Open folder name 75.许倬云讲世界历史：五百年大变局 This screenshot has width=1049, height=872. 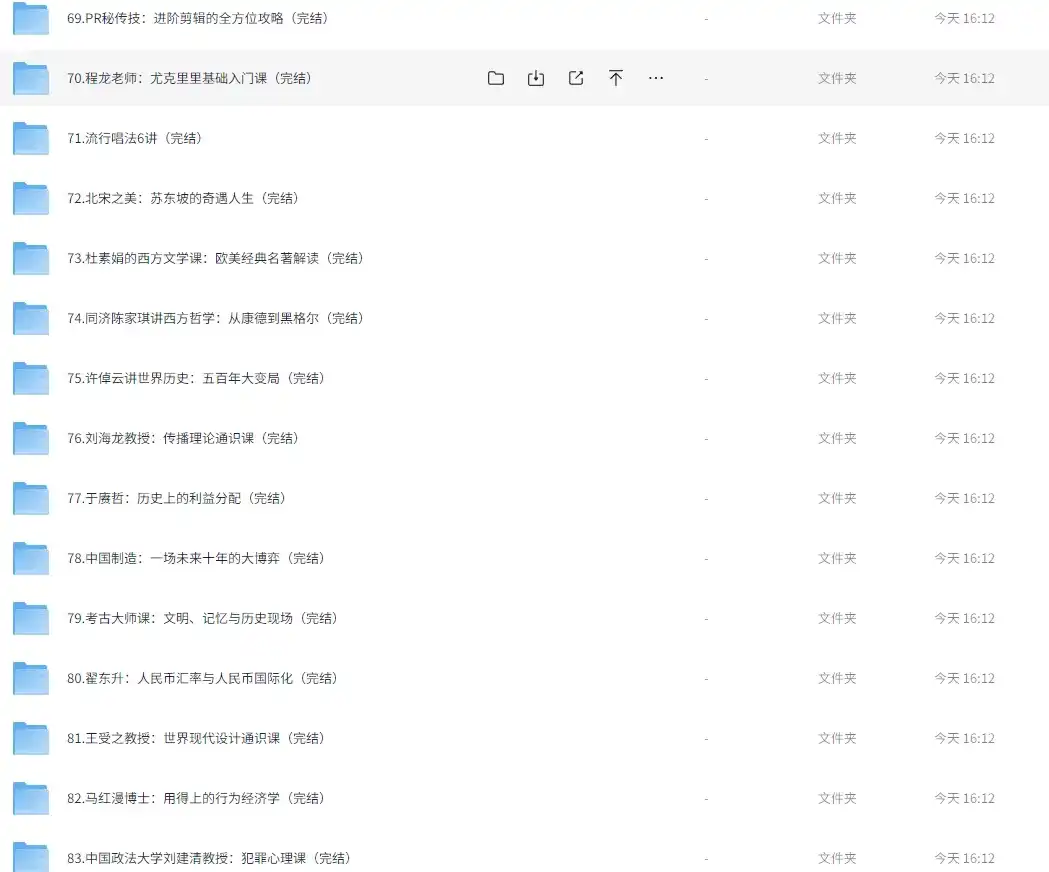196,379
